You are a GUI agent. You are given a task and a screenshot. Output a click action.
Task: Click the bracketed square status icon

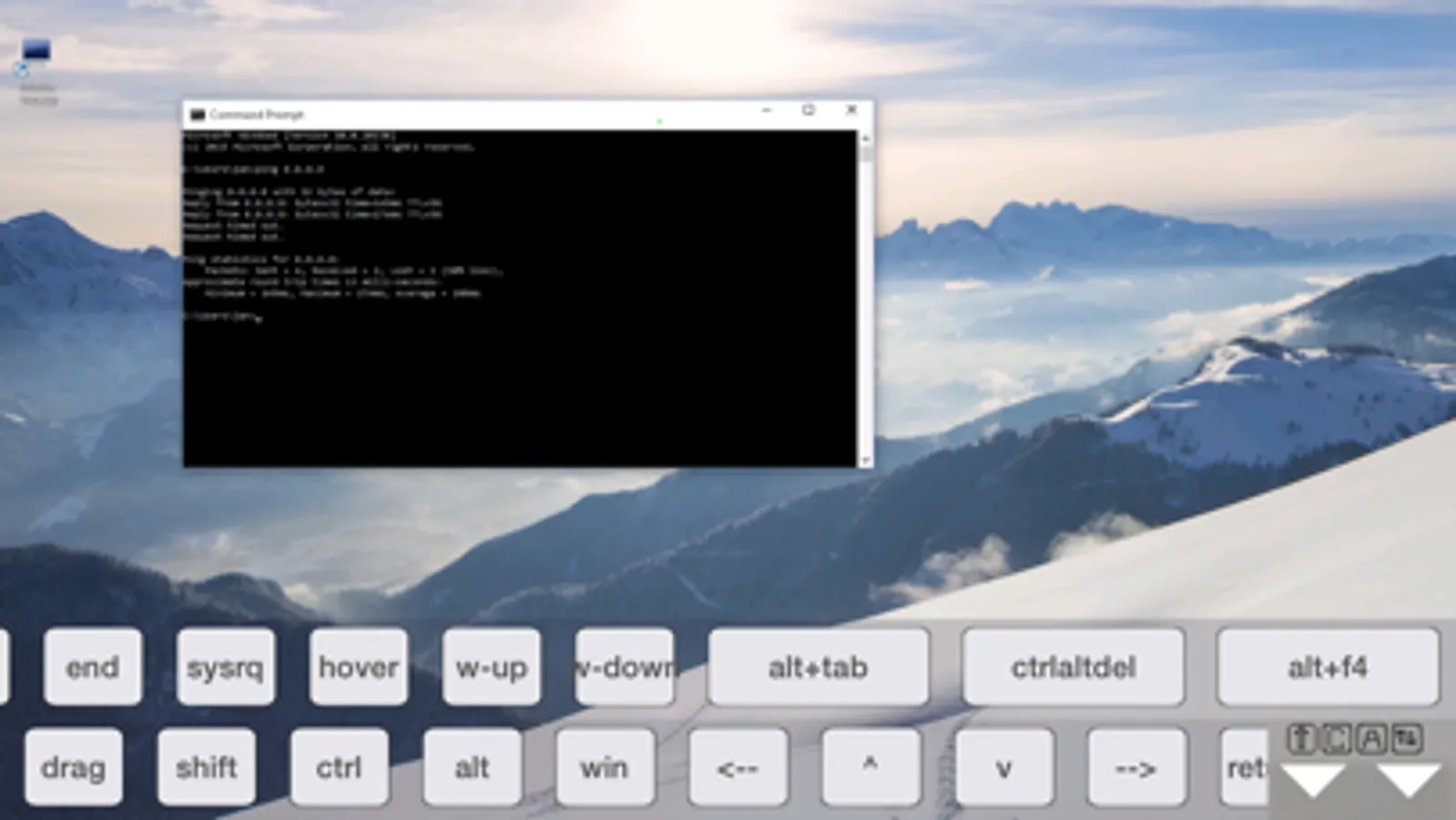point(1336,739)
